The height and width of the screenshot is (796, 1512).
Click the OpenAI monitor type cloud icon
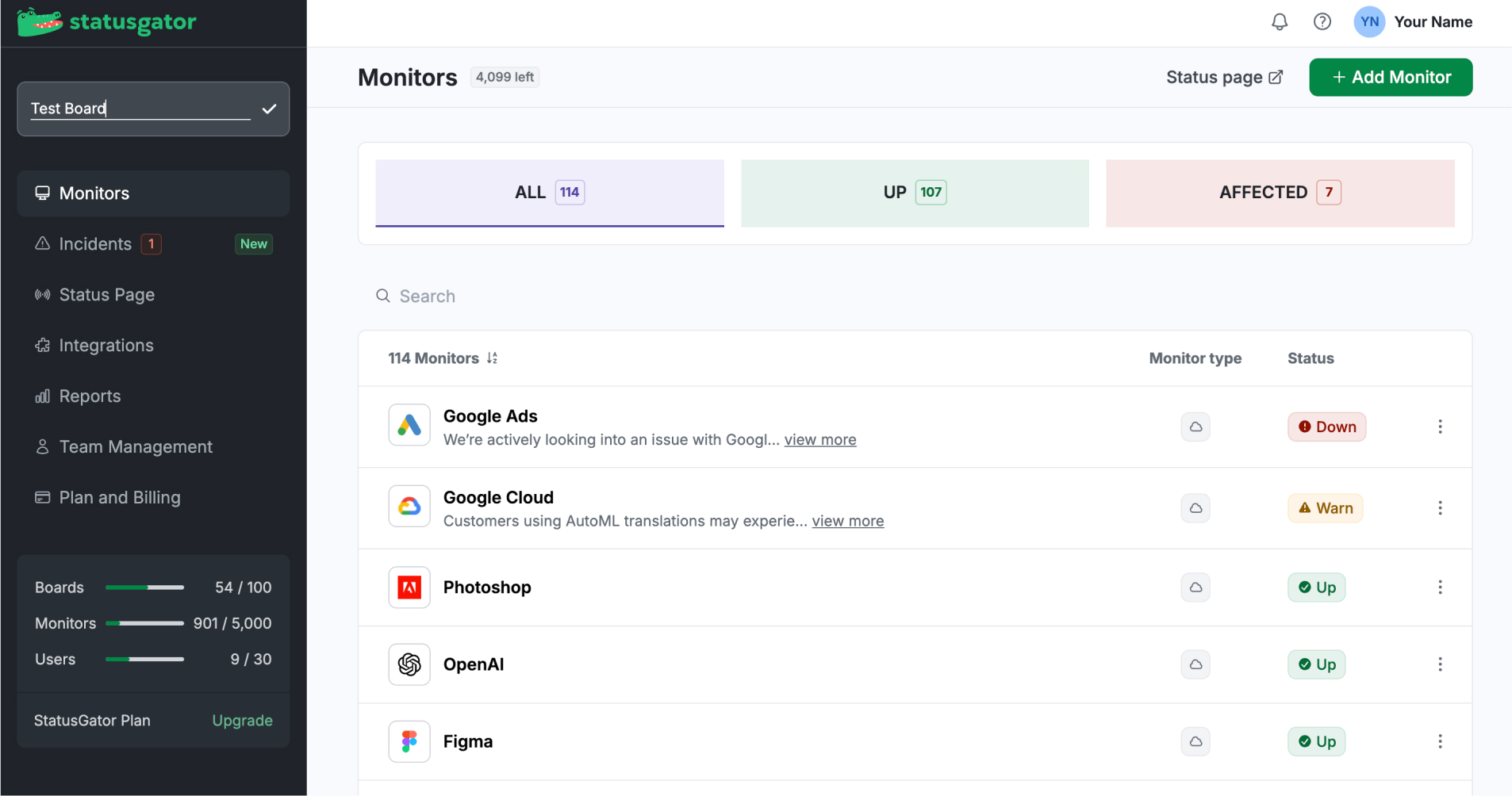(x=1195, y=664)
